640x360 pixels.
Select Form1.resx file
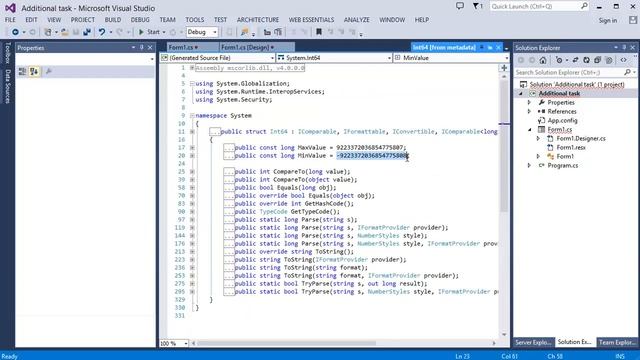point(571,147)
